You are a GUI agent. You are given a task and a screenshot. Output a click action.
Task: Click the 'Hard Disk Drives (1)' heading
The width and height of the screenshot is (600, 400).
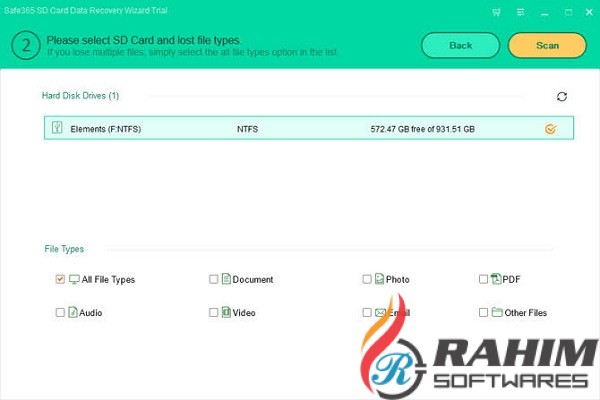(x=80, y=95)
